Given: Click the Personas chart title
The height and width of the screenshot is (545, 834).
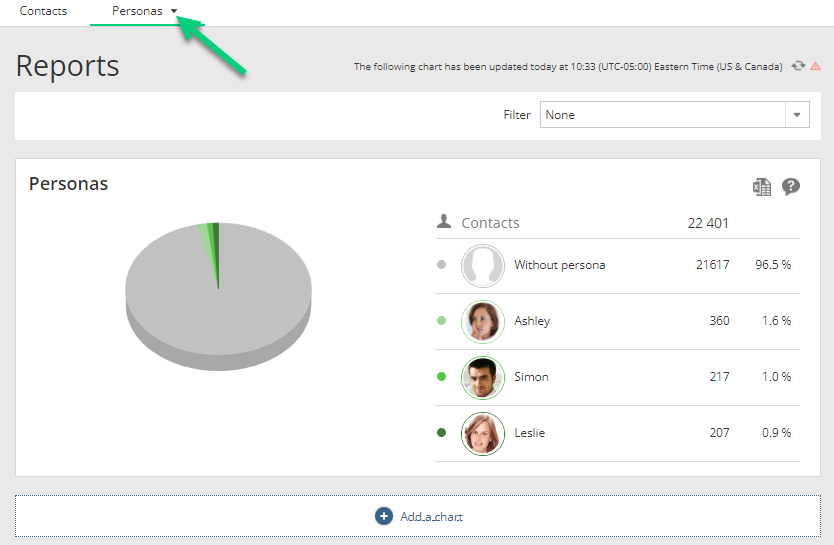Looking at the screenshot, I should coord(69,183).
